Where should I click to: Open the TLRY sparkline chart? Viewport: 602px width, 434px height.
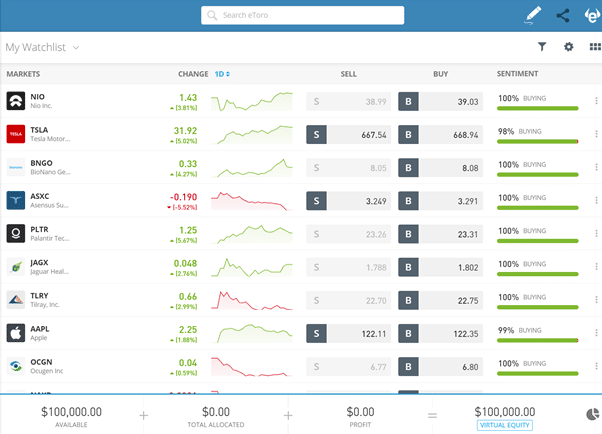(252, 300)
